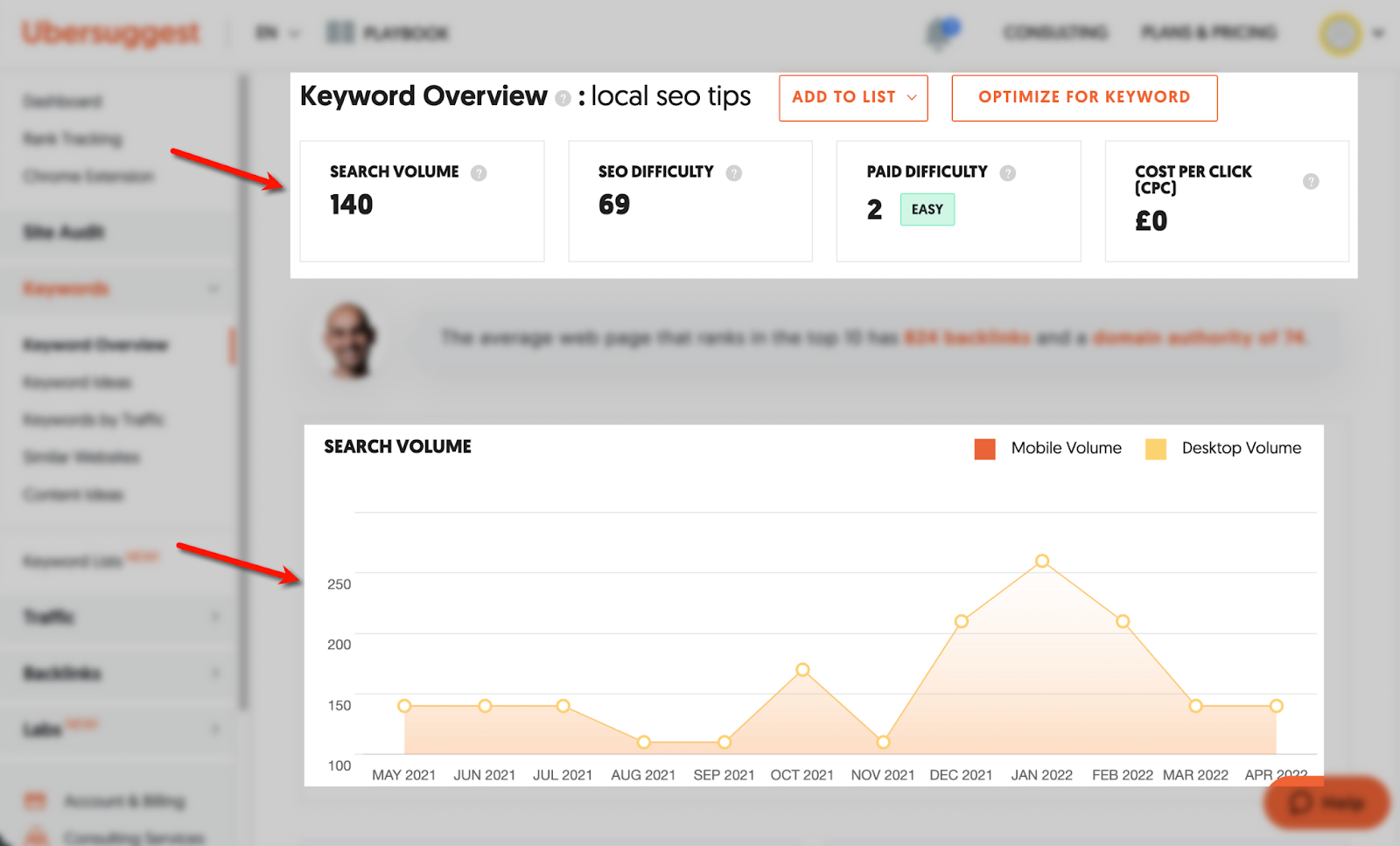This screenshot has width=1400, height=846.
Task: Go to Consulting in the top navigation
Action: coord(1055,33)
